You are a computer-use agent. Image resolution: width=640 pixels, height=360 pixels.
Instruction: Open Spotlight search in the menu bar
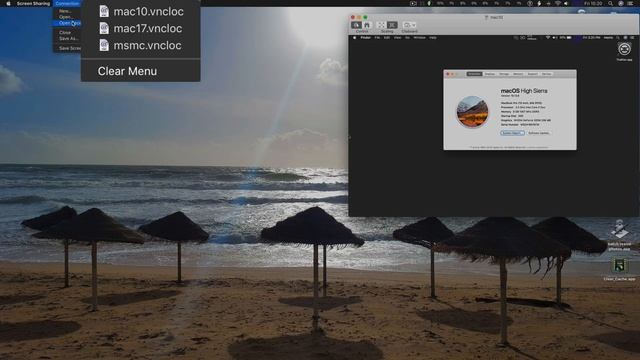coord(610,3)
